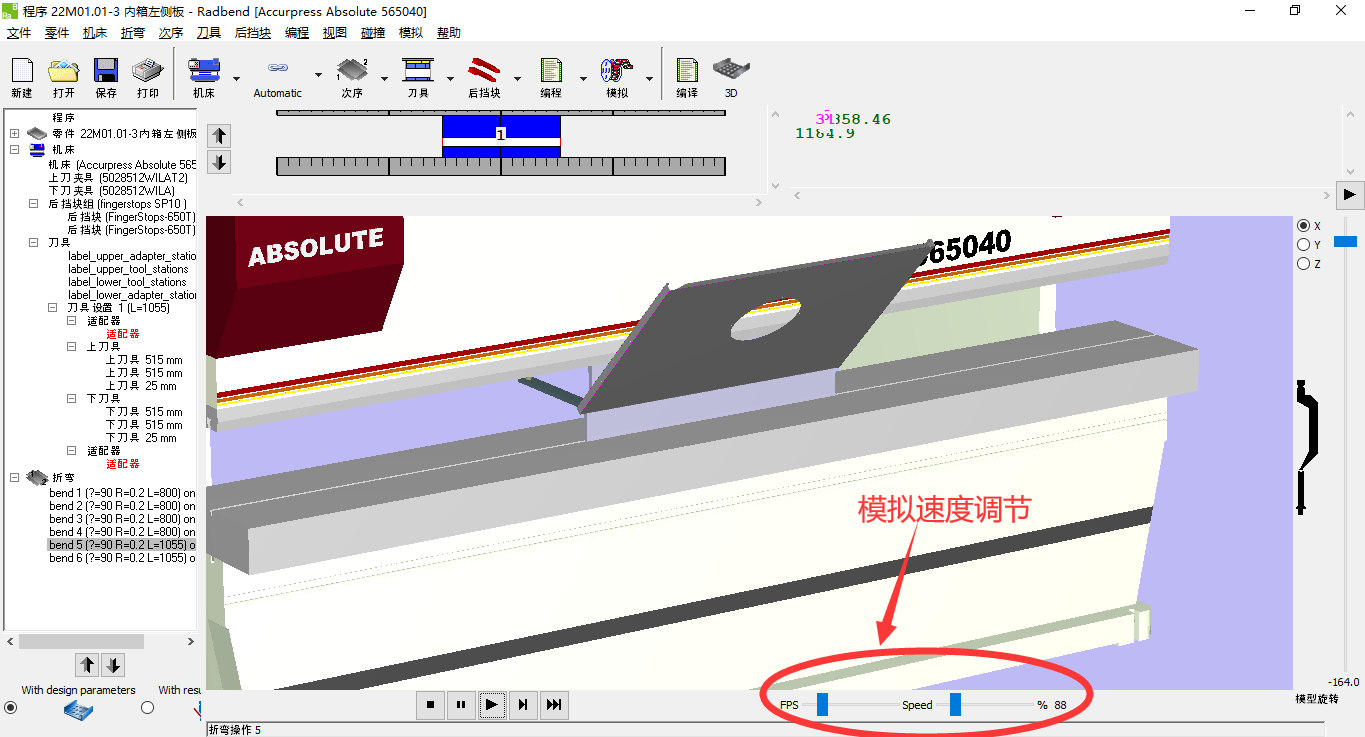Collapse the 折弯 tree node
1365x737 pixels.
(x=15, y=478)
